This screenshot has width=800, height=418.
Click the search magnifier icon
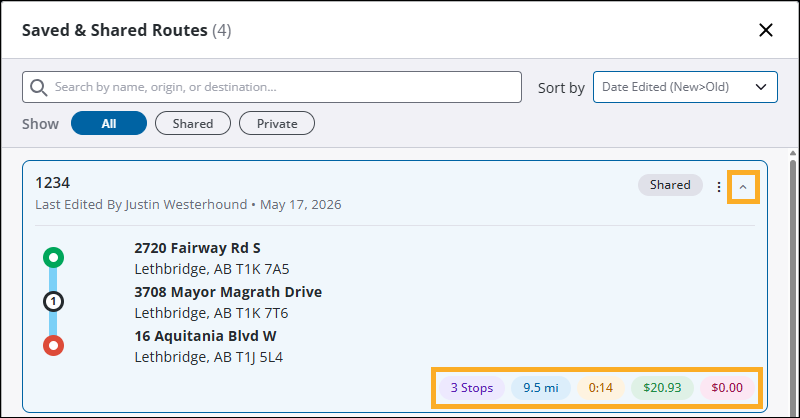(x=39, y=87)
